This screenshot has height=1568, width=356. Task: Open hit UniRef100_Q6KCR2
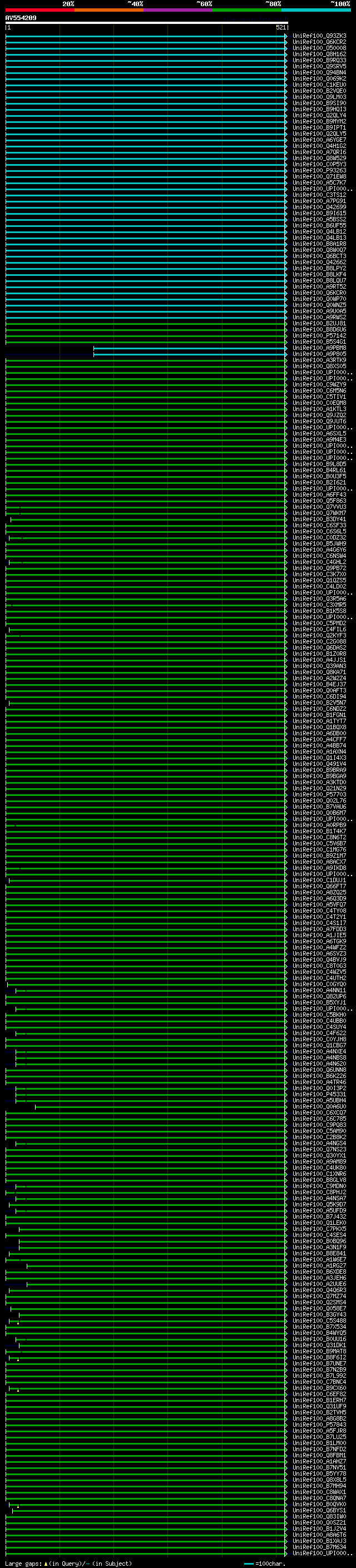319,42
